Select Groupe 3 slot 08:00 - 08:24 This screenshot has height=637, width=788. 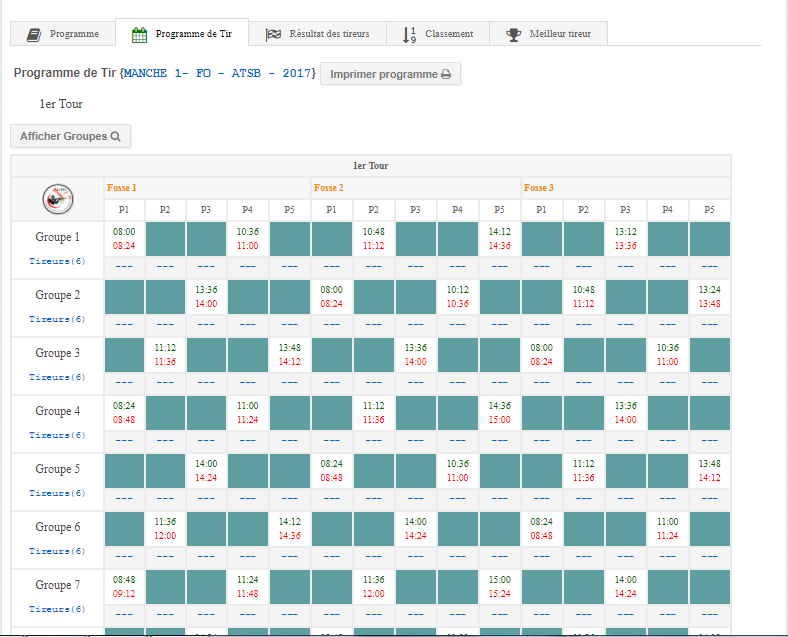tap(541, 355)
